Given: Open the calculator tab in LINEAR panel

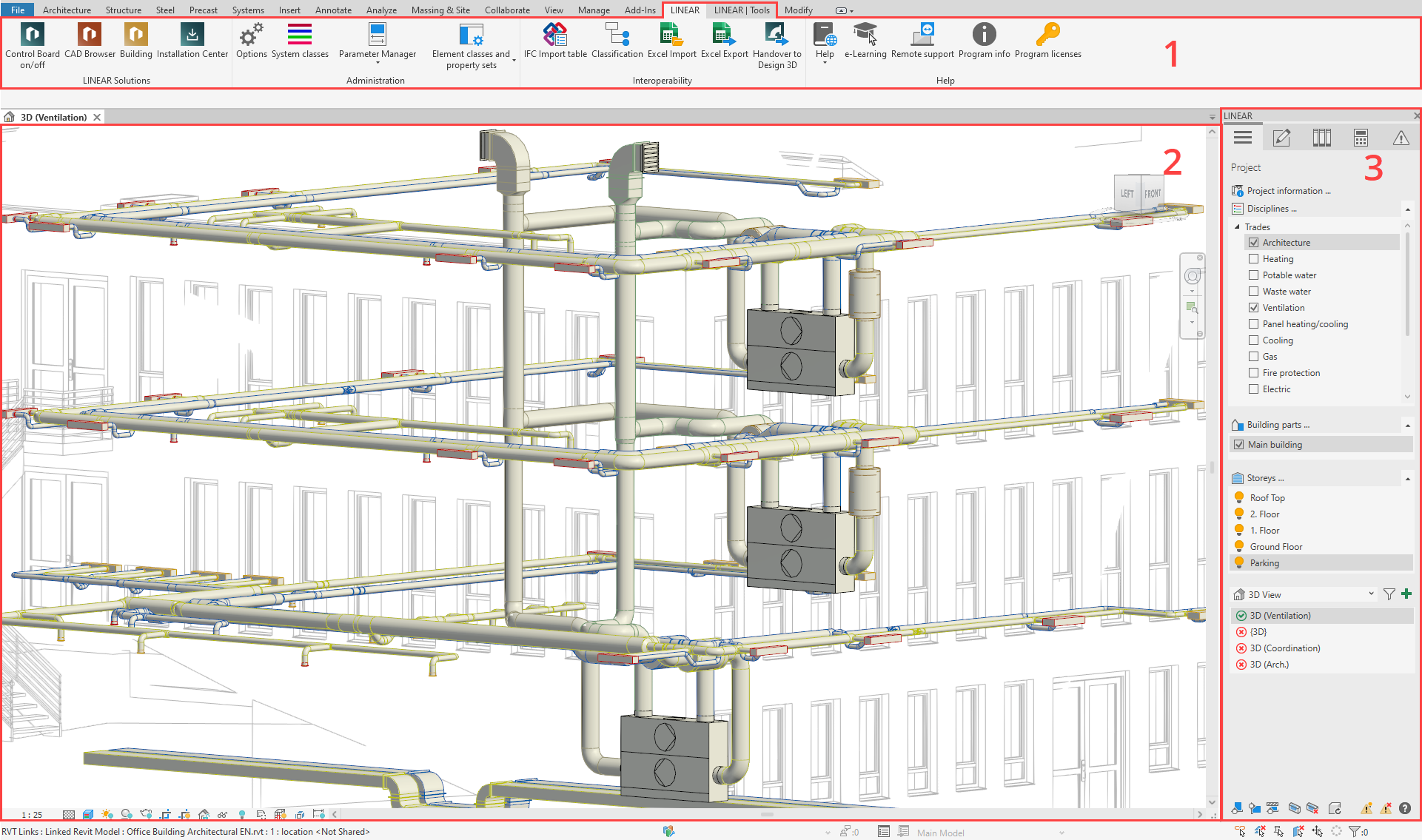Looking at the screenshot, I should coord(1361,138).
